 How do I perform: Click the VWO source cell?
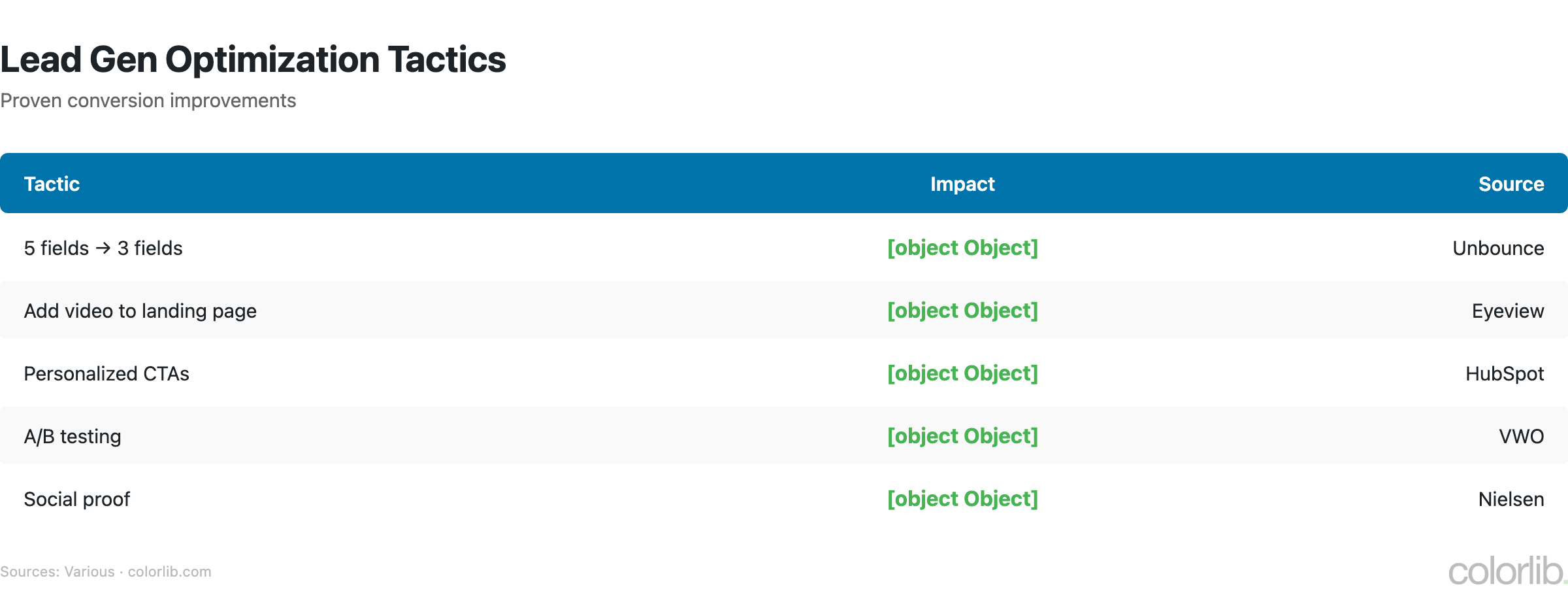tap(1521, 437)
